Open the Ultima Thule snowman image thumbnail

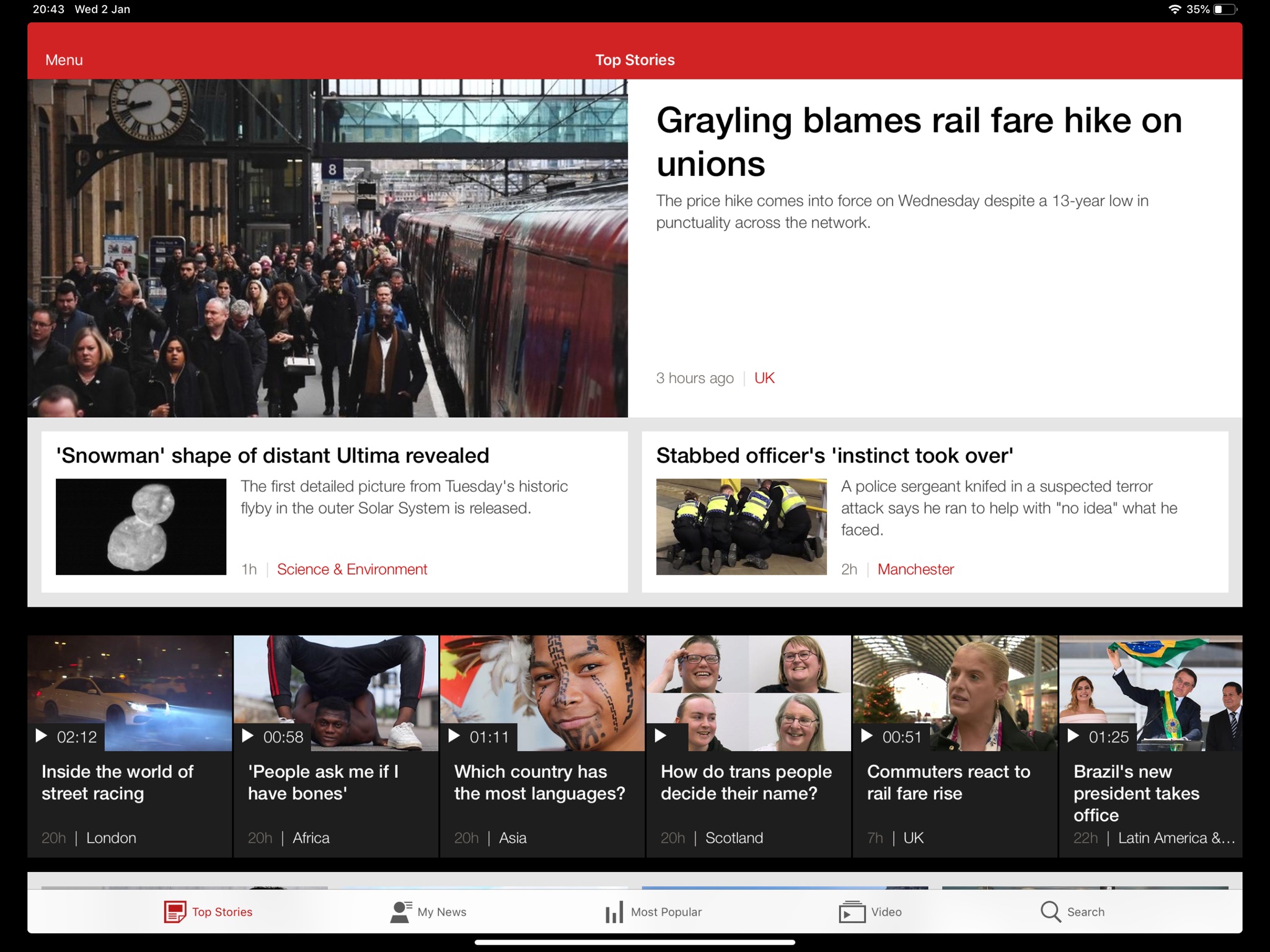pyautogui.click(x=141, y=527)
